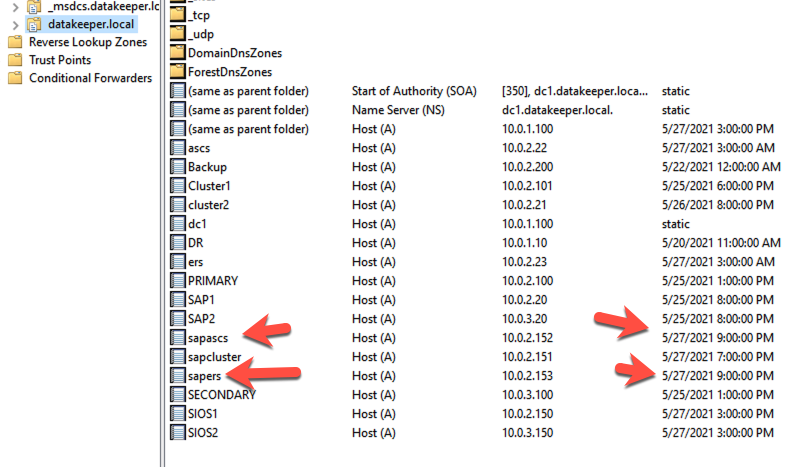
Task: Select the ForestDnsZones entry
Action: [x=229, y=72]
